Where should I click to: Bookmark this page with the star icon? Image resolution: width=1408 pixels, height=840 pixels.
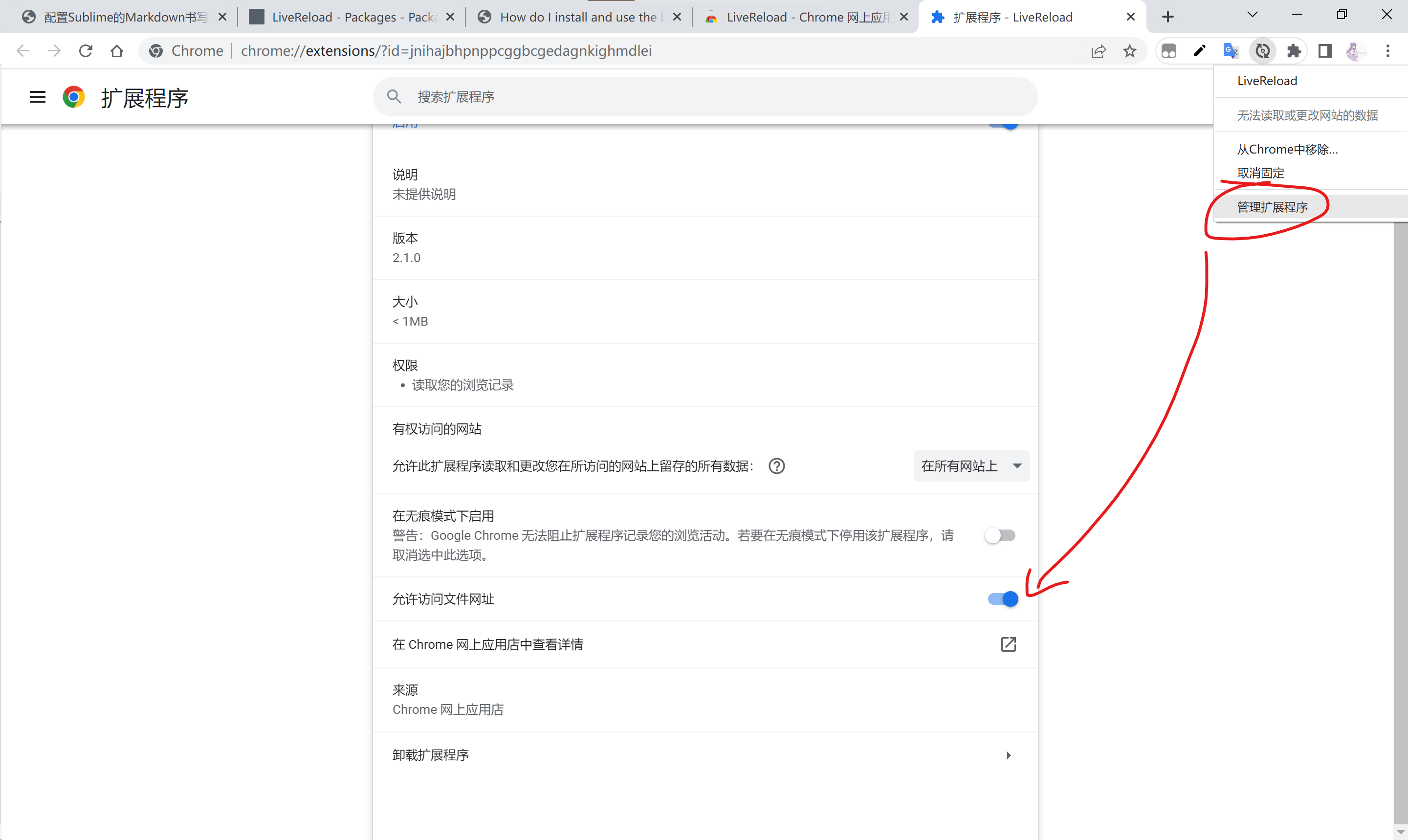pyautogui.click(x=1129, y=51)
